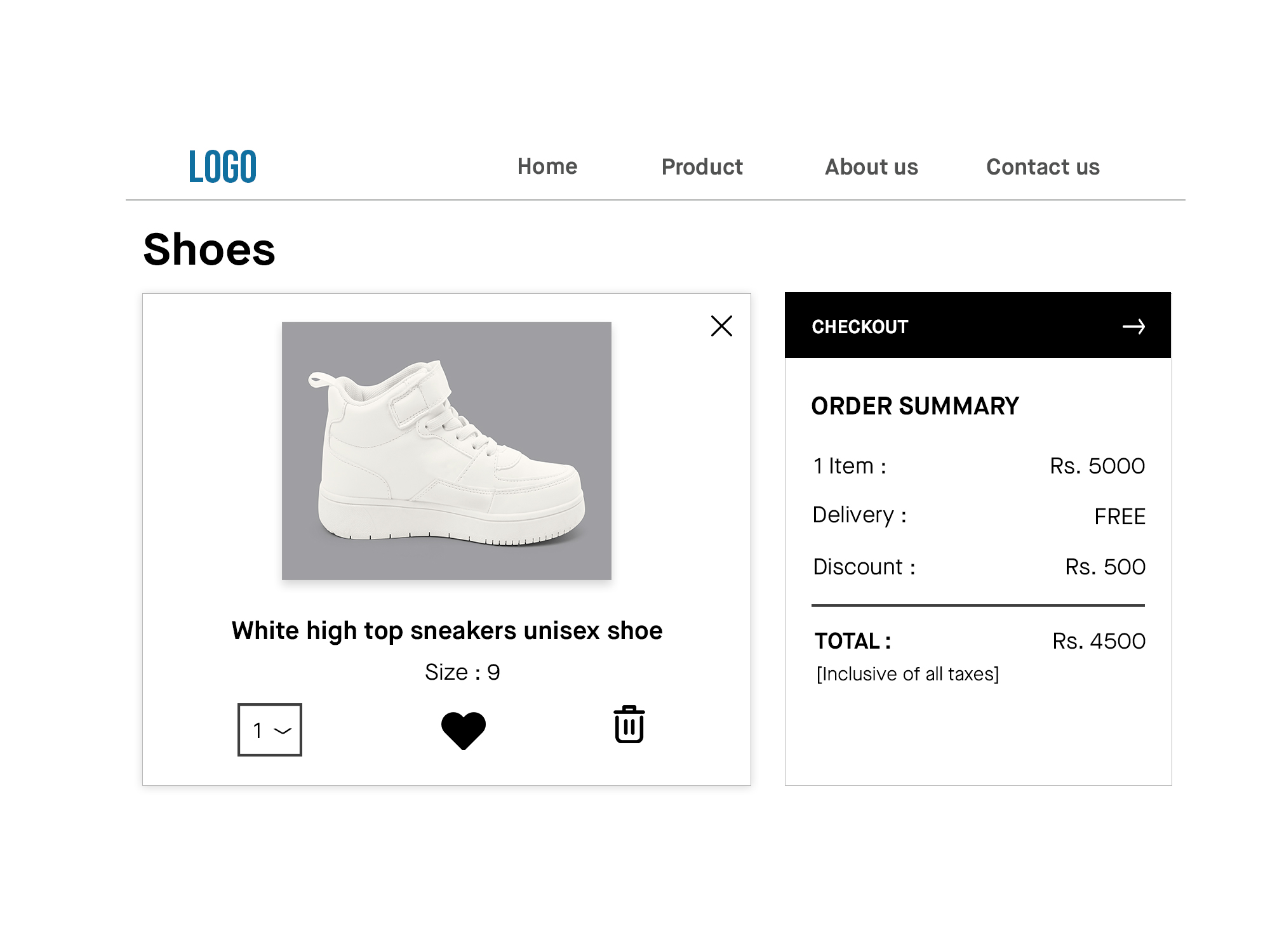
Task: Click the Discount value Rs. 500
Action: pos(1105,567)
